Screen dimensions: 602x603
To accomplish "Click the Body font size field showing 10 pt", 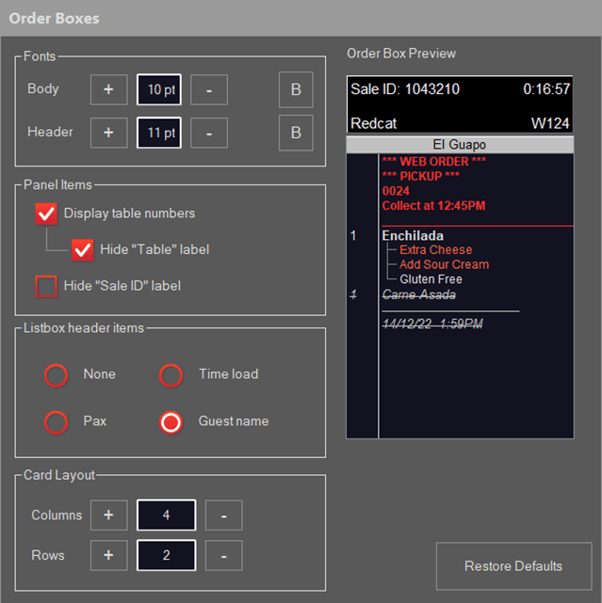I will tap(159, 90).
